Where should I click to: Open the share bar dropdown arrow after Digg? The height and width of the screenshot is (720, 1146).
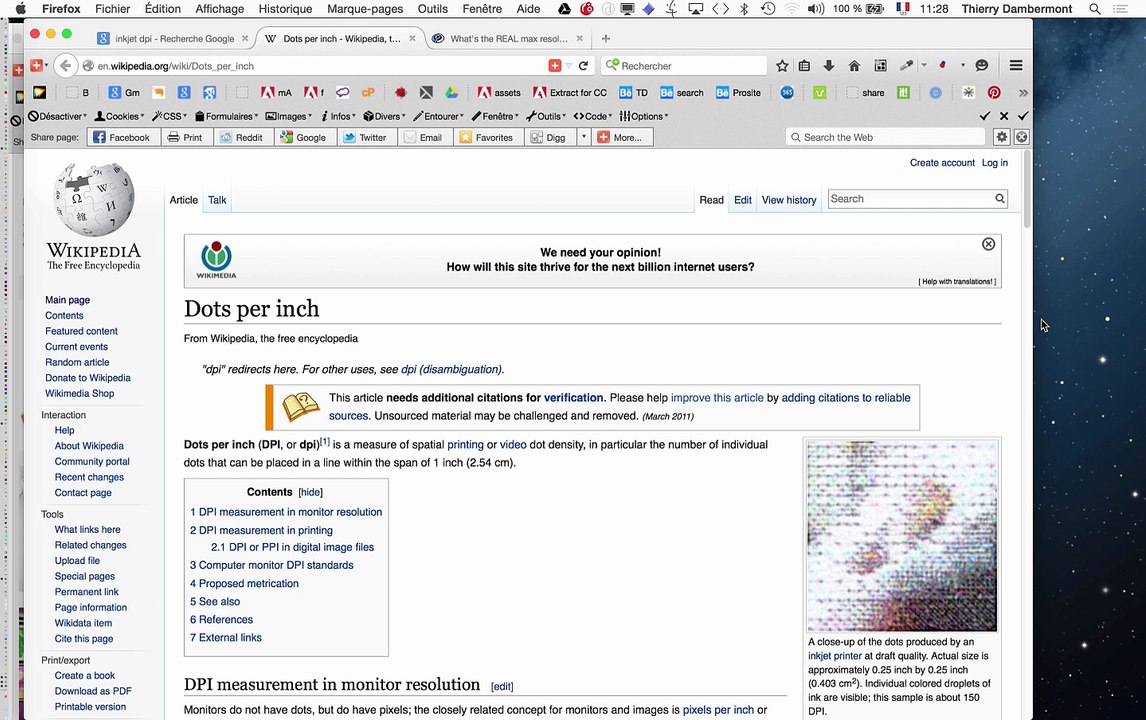click(583, 137)
